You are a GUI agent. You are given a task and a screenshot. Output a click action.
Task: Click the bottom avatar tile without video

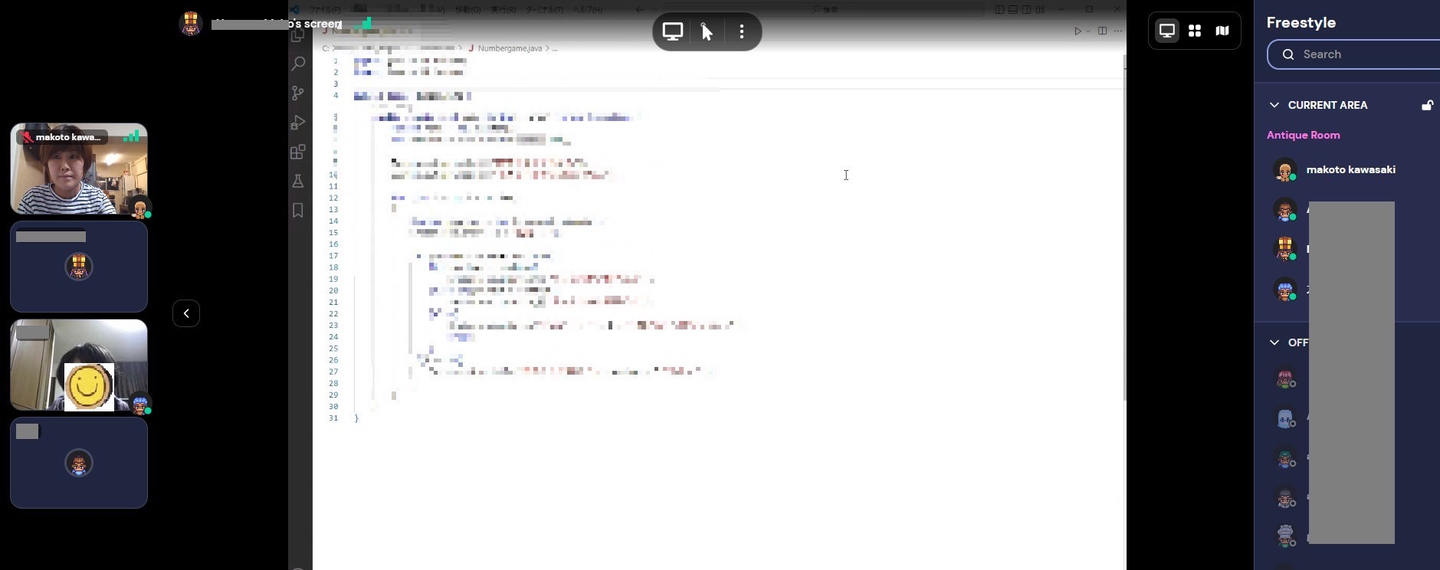(79, 463)
